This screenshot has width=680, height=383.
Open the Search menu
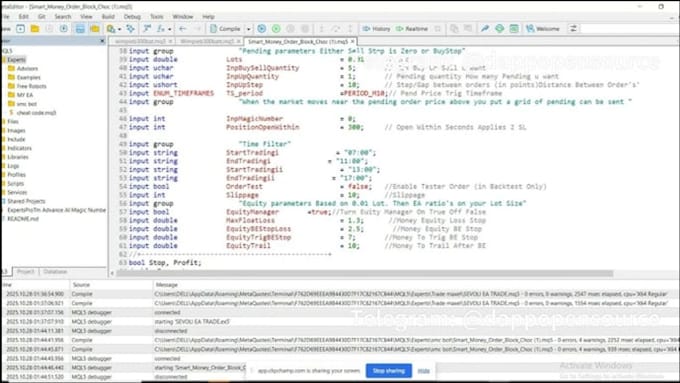point(62,16)
